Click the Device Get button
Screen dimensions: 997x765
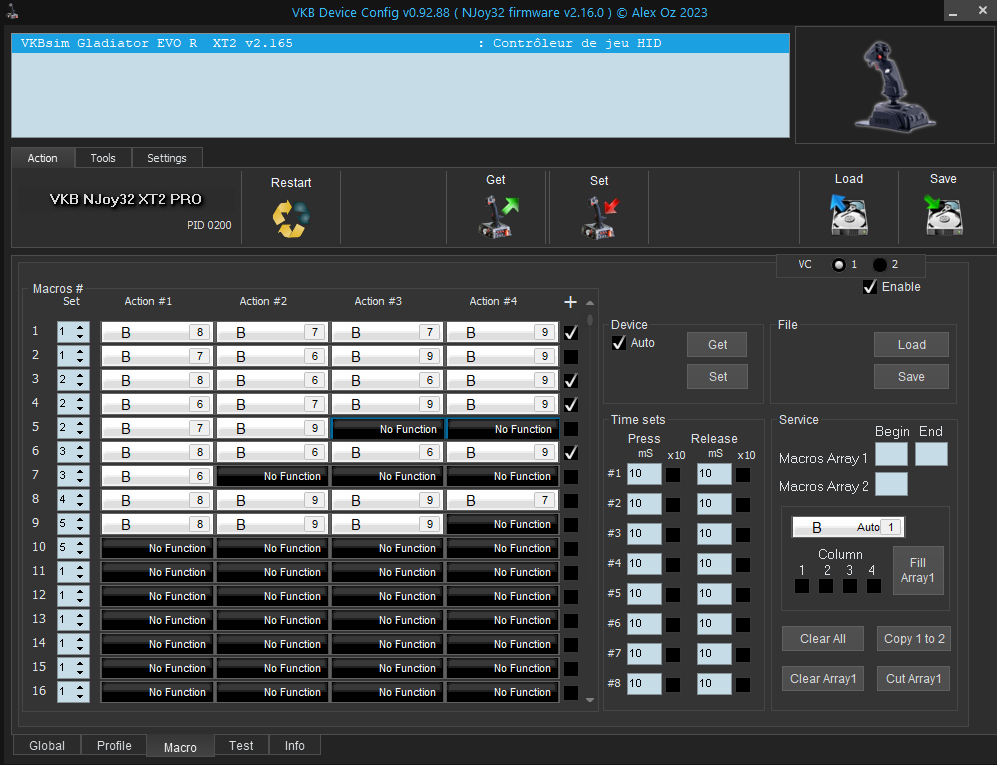(717, 345)
